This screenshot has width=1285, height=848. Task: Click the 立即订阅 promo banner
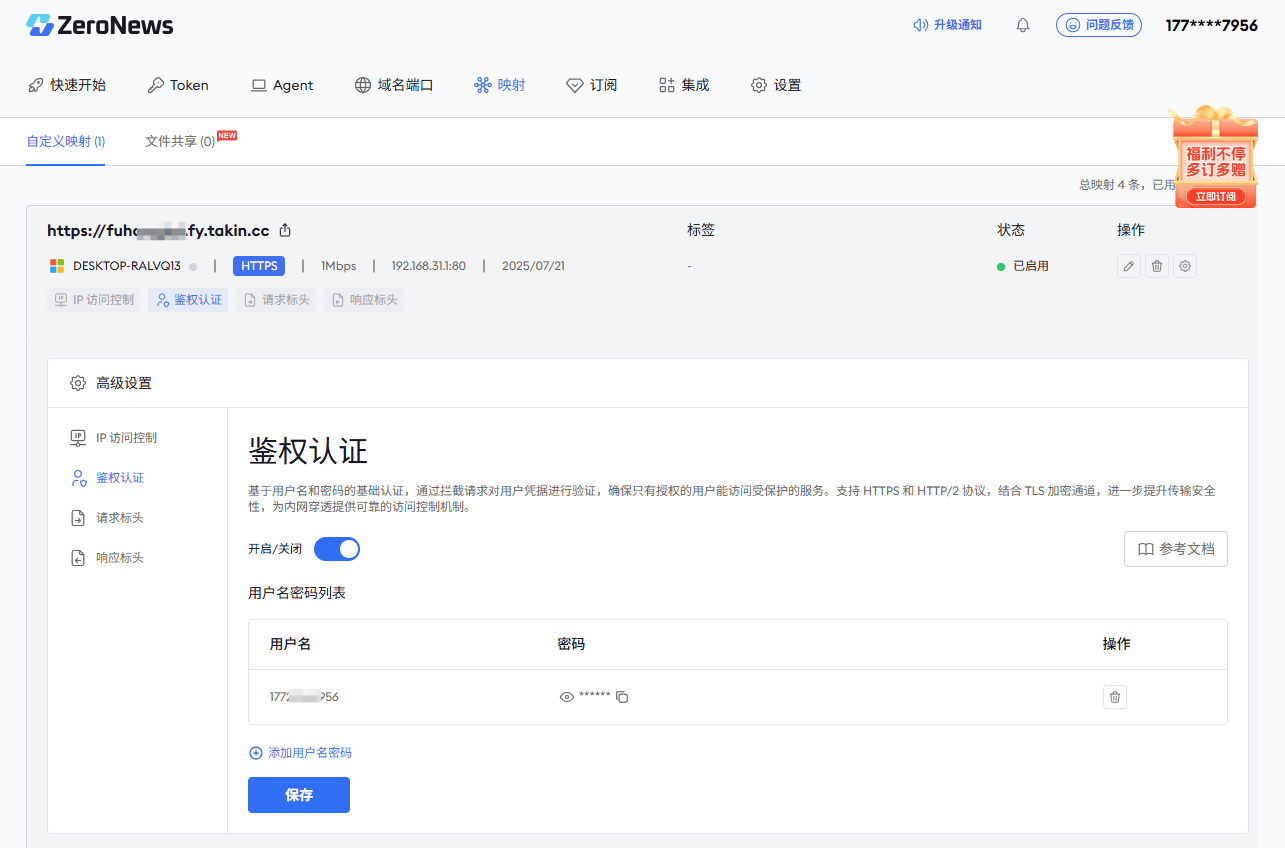[x=1214, y=196]
